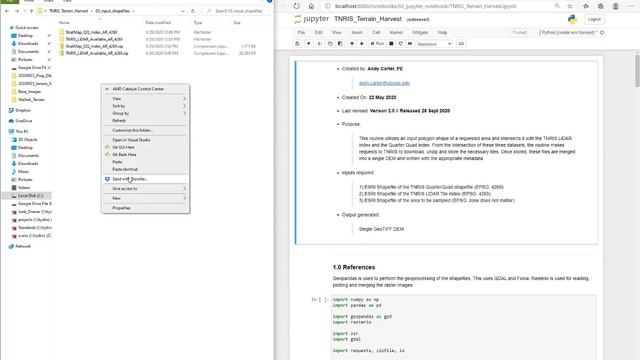The image size is (640, 360).
Task: Click the browser address bar URL
Action: click(426, 6)
